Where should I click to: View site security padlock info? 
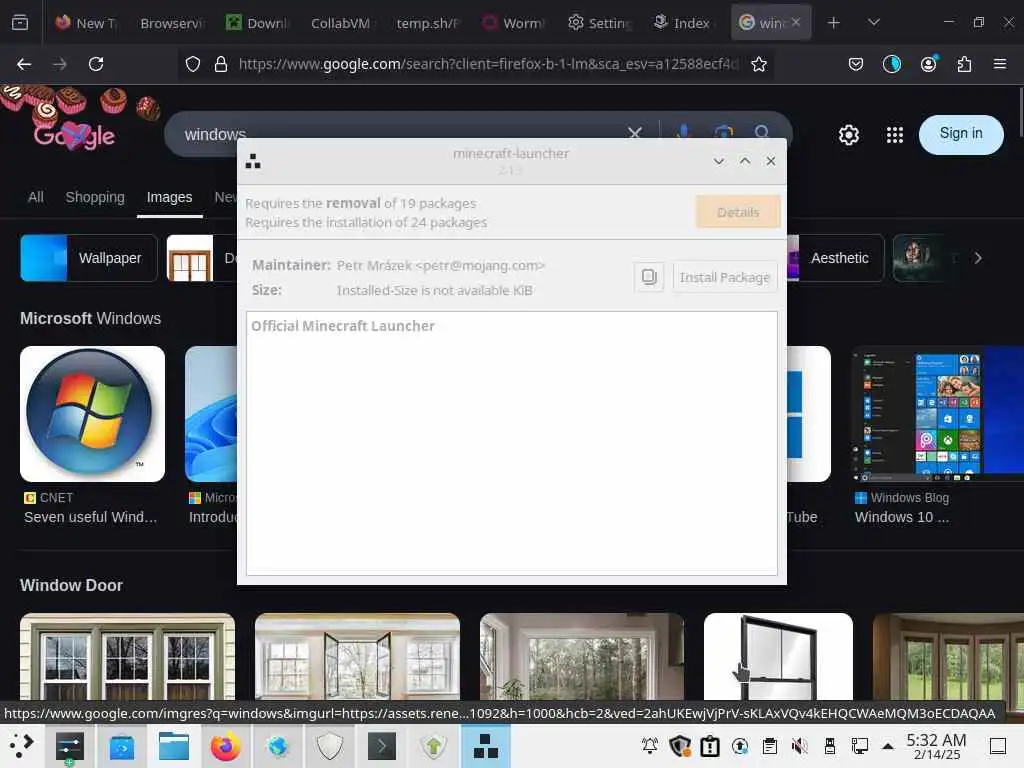pos(221,64)
